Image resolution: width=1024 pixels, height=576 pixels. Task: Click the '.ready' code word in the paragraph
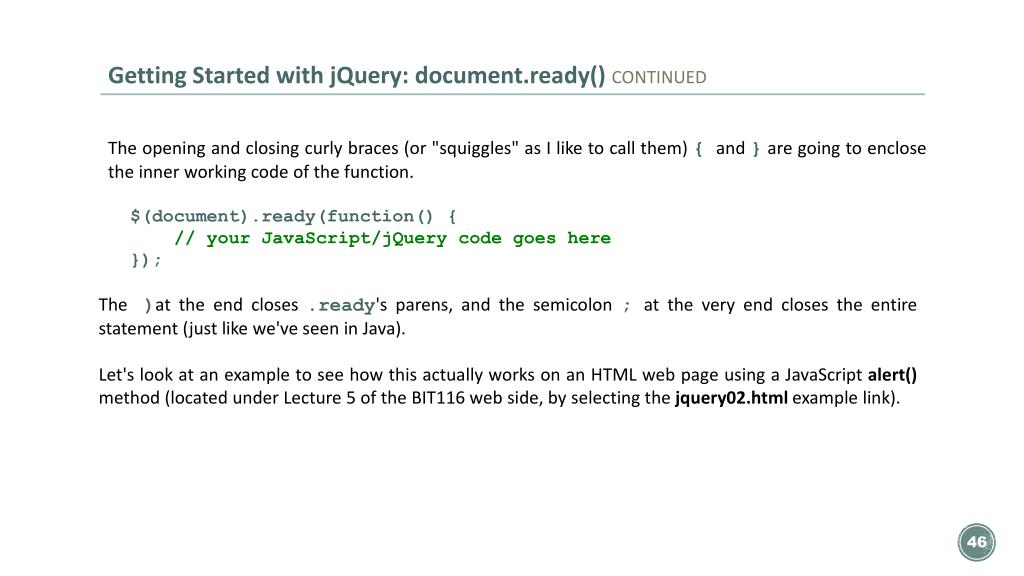coord(341,305)
